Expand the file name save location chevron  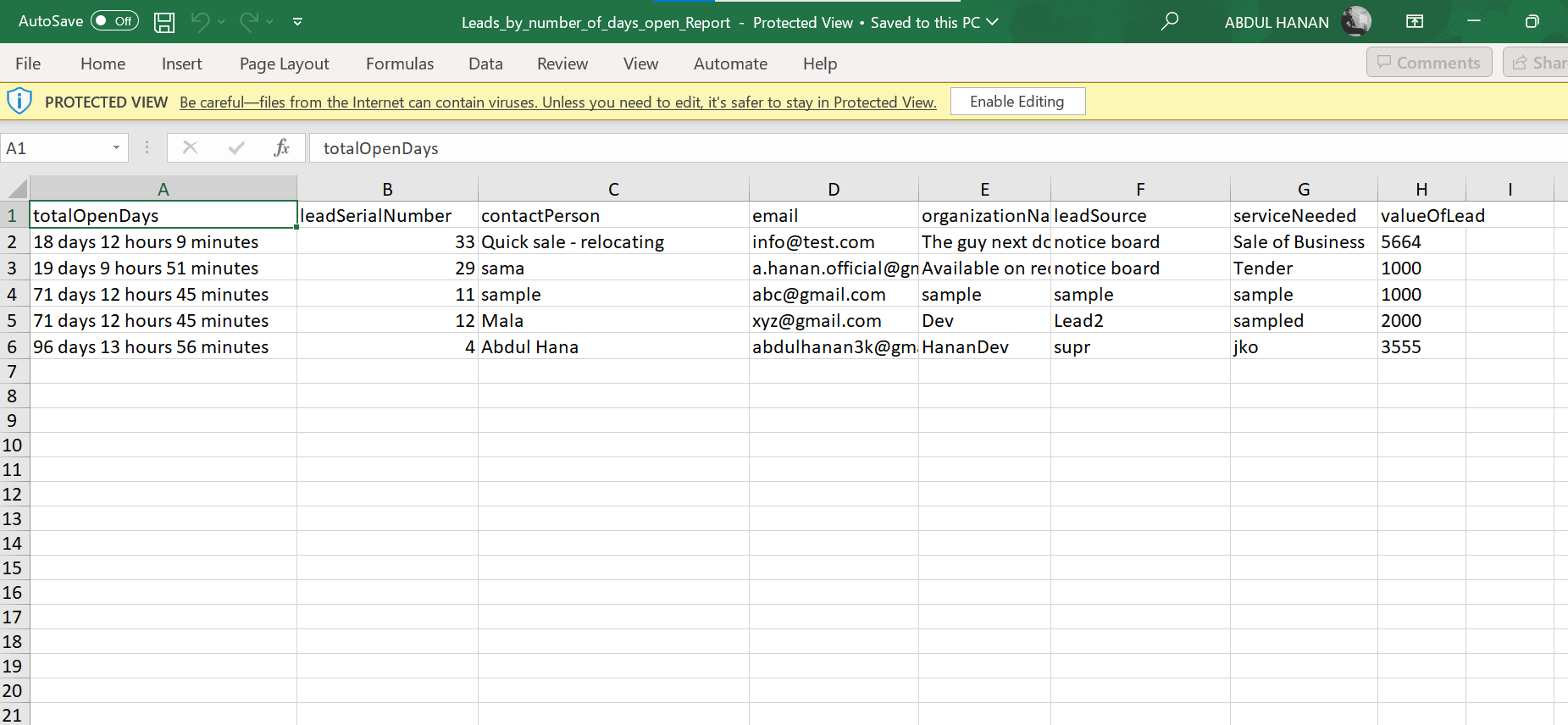coord(992,22)
